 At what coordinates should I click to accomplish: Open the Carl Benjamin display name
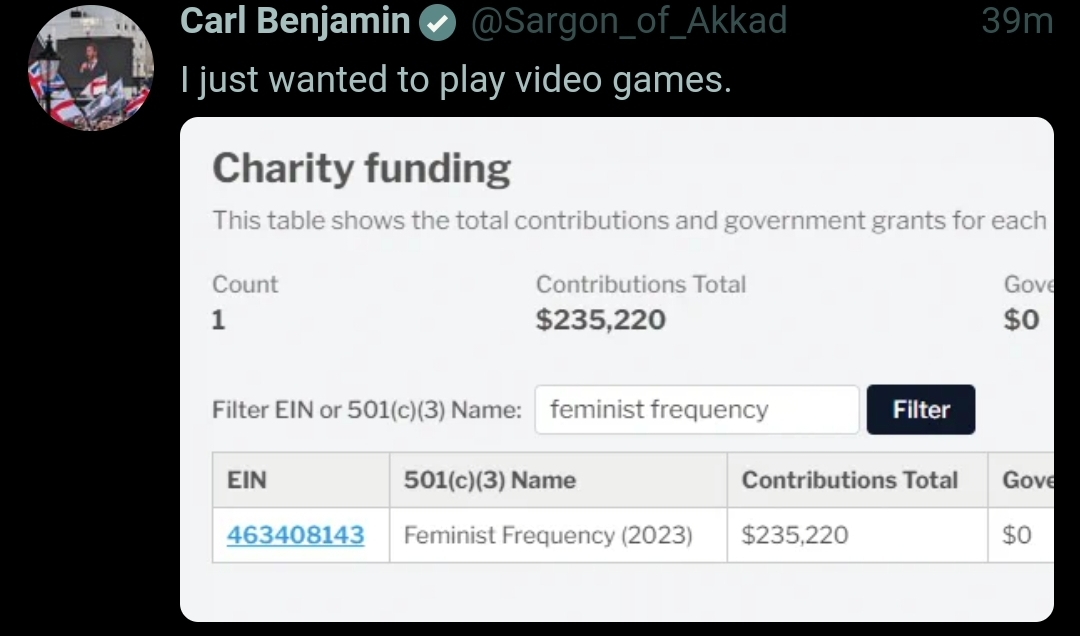[295, 22]
